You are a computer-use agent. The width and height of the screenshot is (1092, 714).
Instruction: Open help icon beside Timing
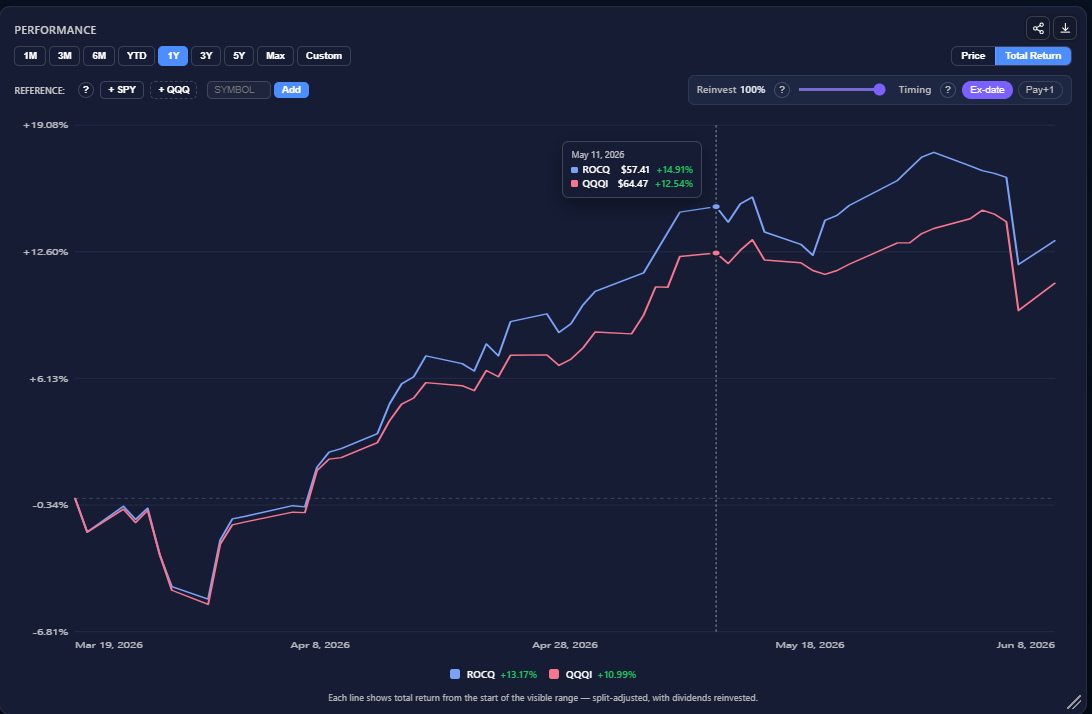947,90
